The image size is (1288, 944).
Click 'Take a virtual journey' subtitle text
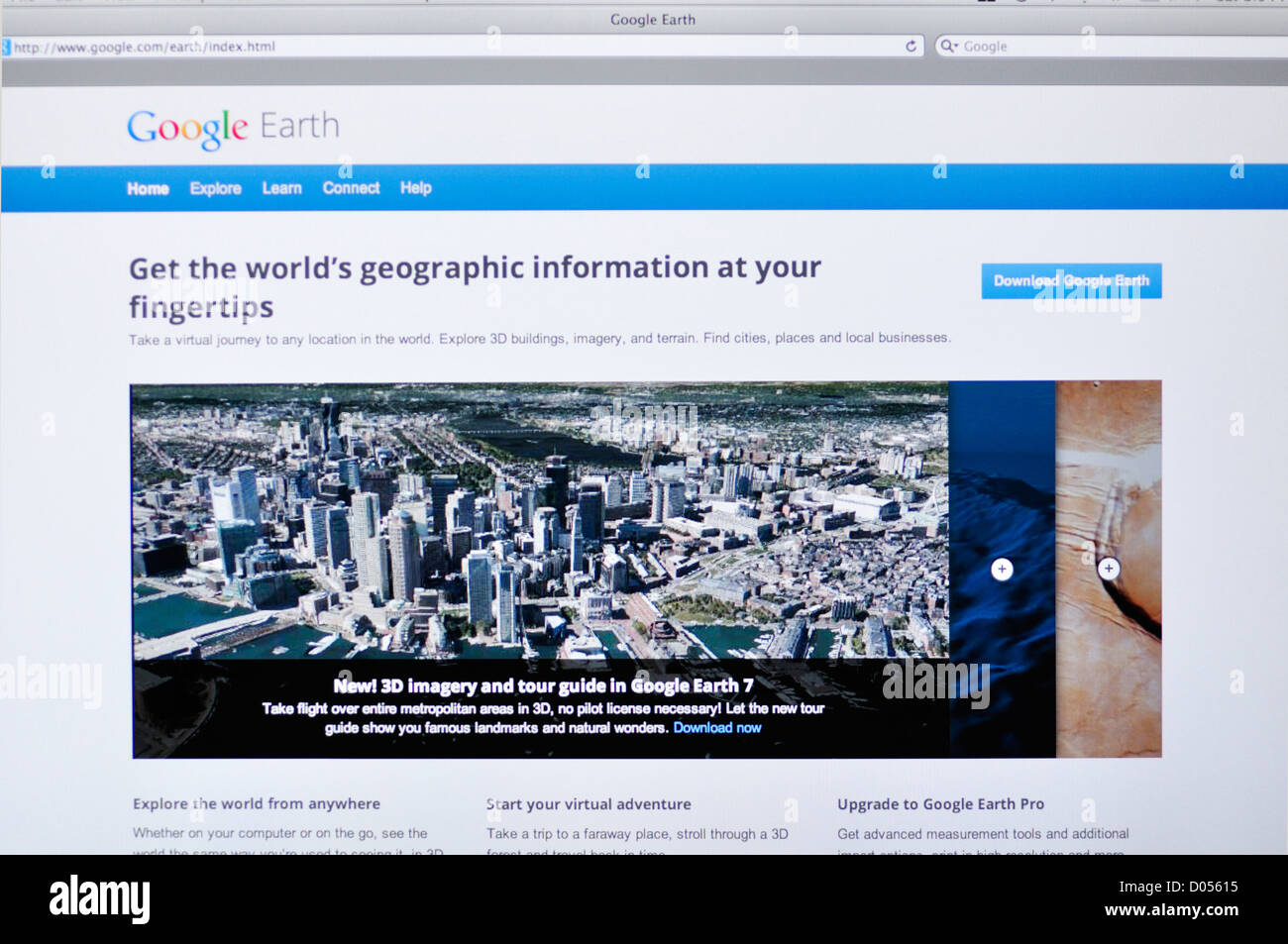tap(540, 339)
